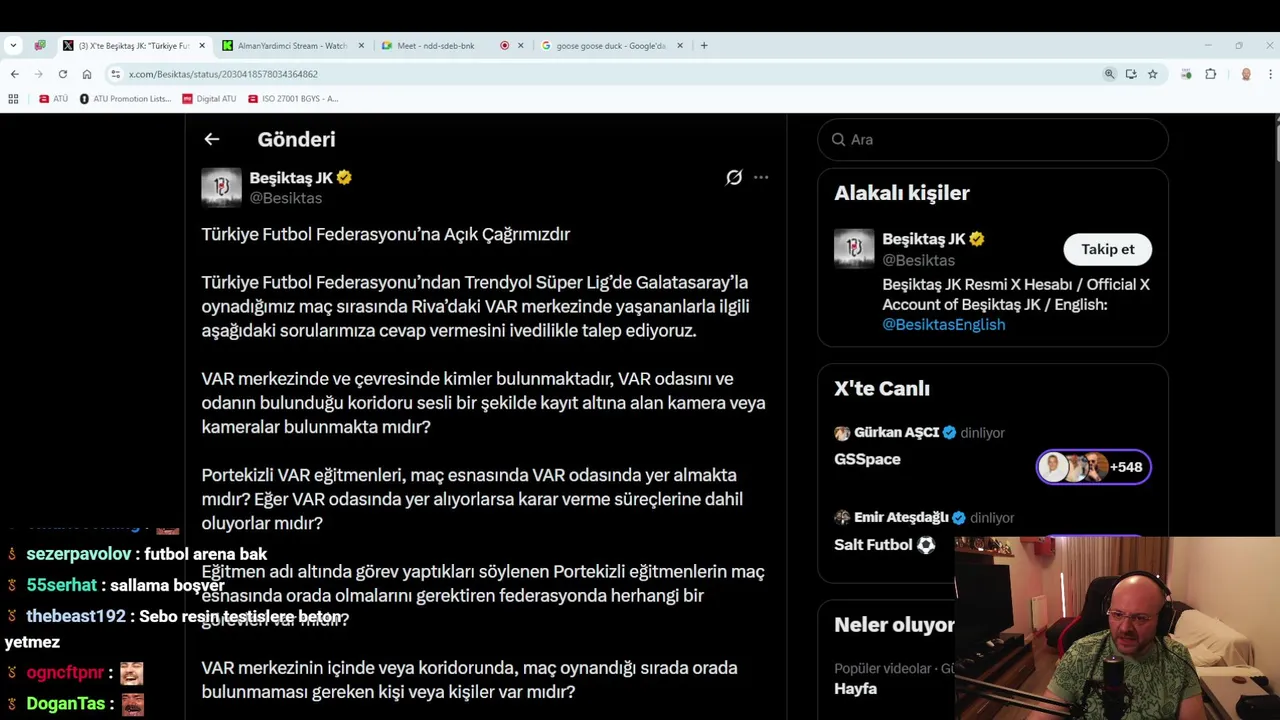Select the x.com URL in the address bar
This screenshot has height=720, width=1280.
(x=223, y=74)
